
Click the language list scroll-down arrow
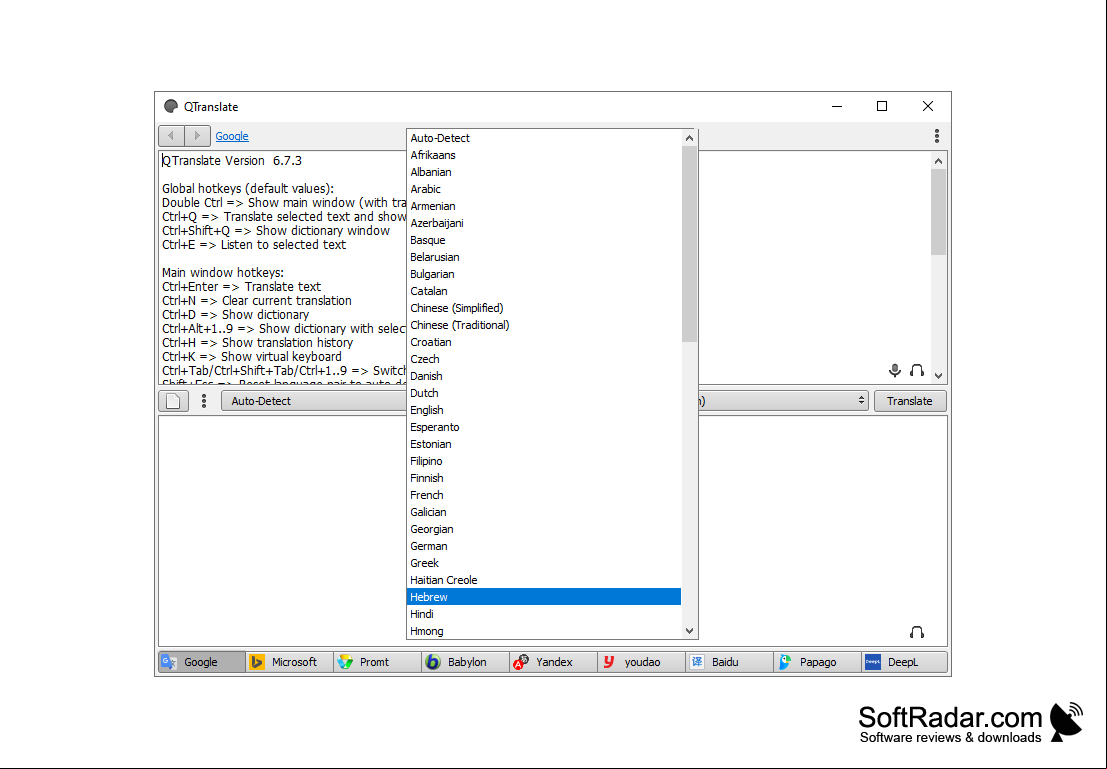[x=689, y=631]
